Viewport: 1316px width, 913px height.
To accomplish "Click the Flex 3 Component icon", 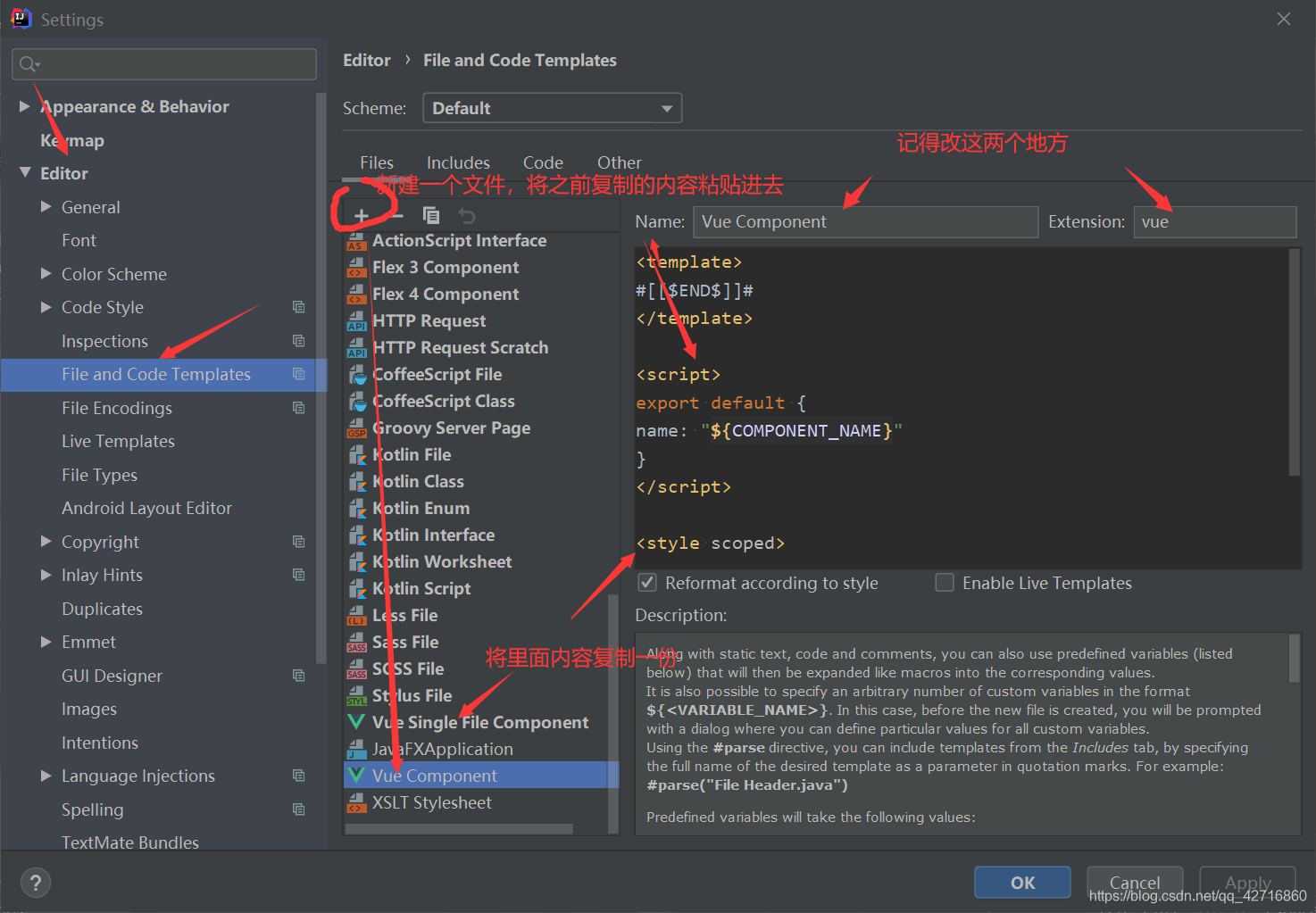I will click(356, 268).
